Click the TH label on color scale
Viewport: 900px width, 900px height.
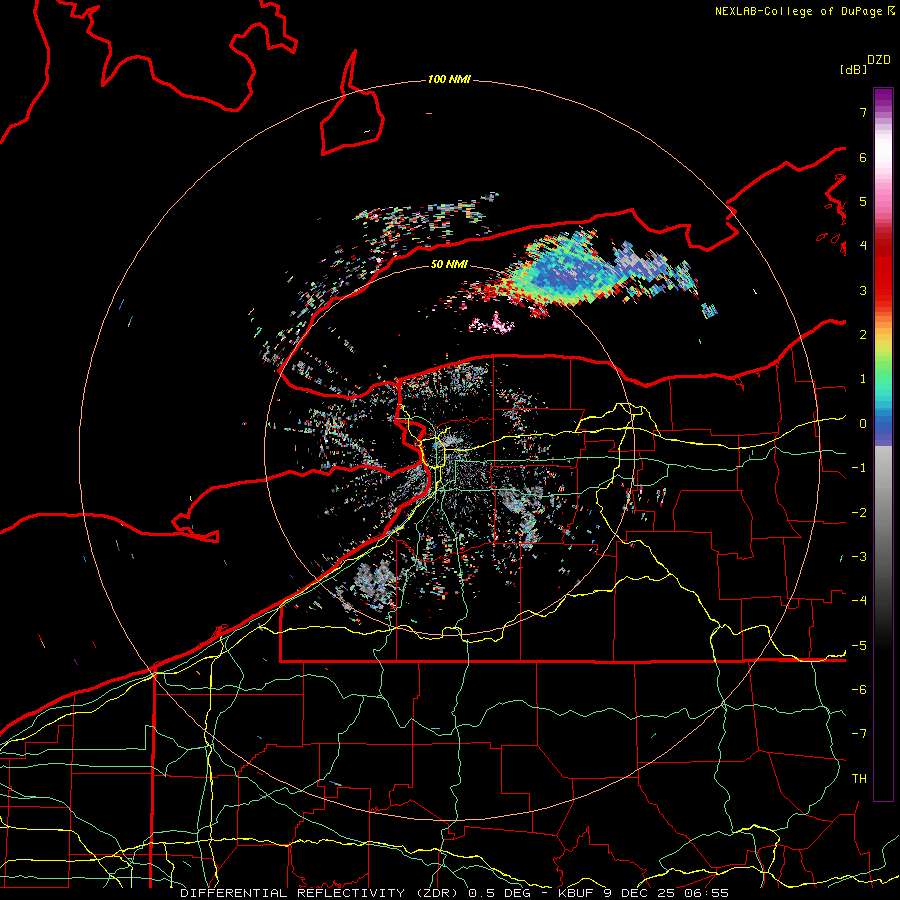click(859, 779)
